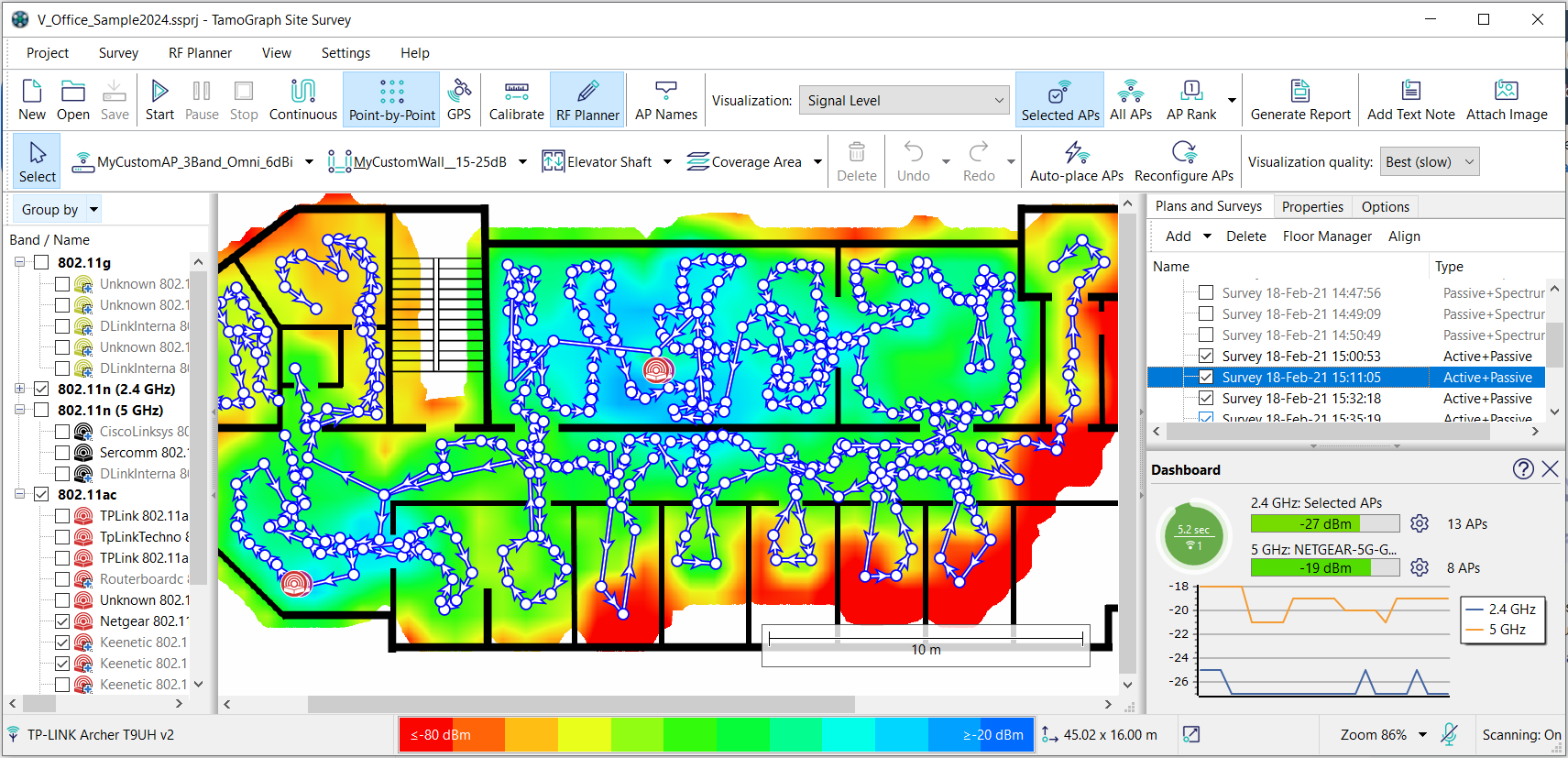
Task: Choose All APs visualization
Action: 1131,99
